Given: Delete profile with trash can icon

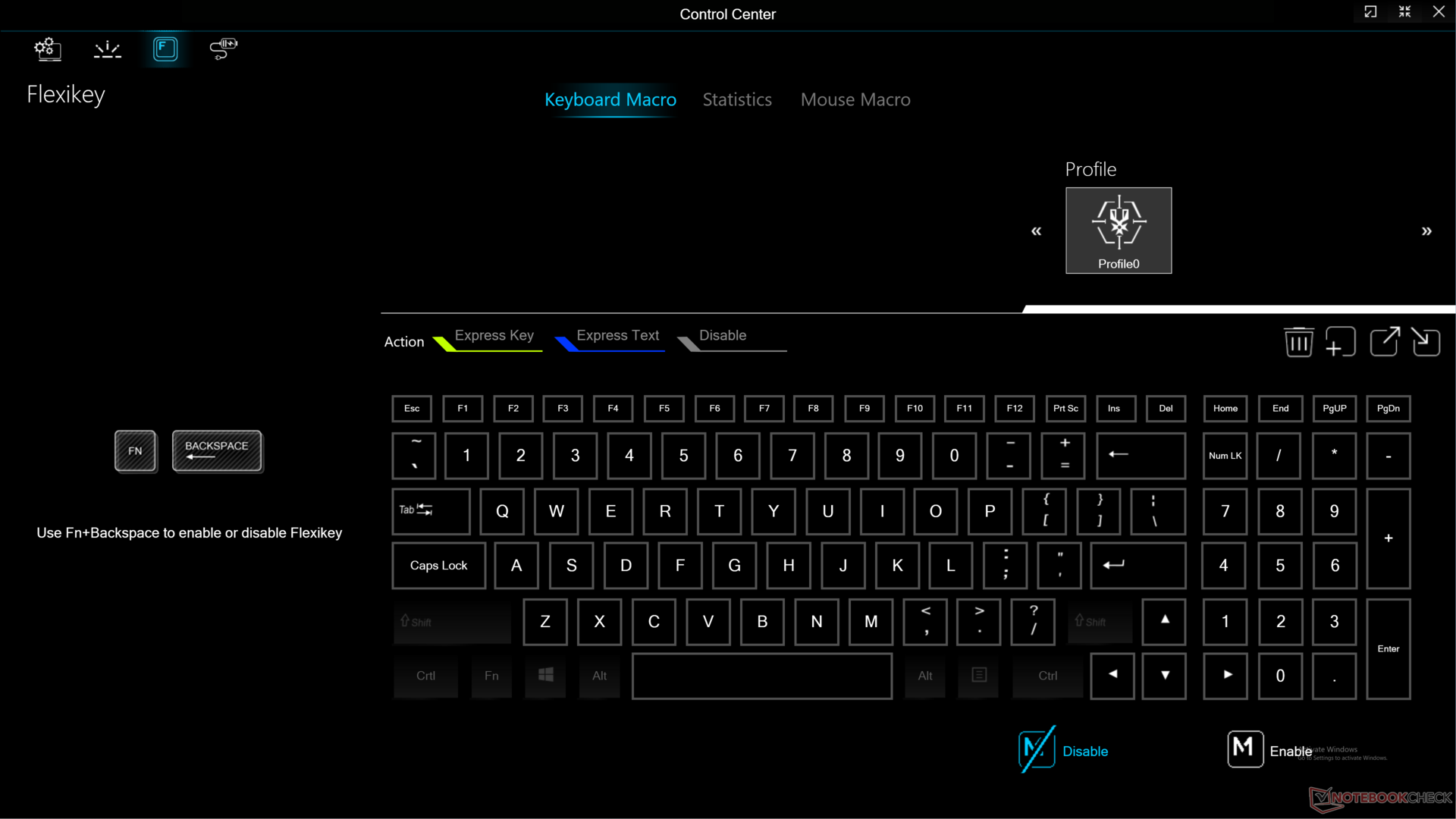Looking at the screenshot, I should point(1298,342).
